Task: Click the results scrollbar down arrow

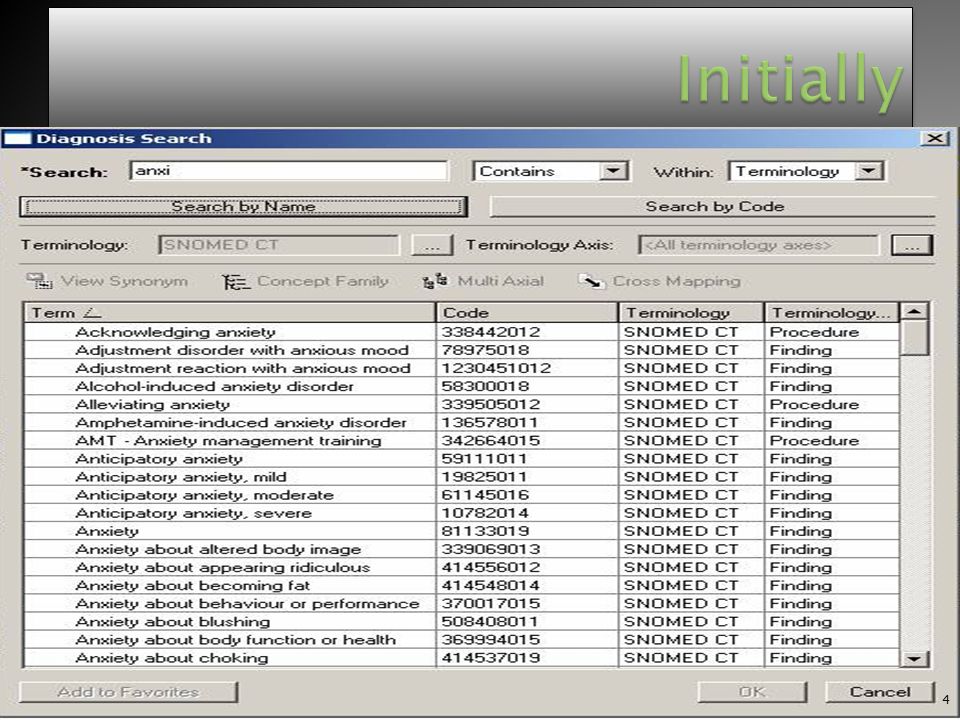Action: coord(915,659)
